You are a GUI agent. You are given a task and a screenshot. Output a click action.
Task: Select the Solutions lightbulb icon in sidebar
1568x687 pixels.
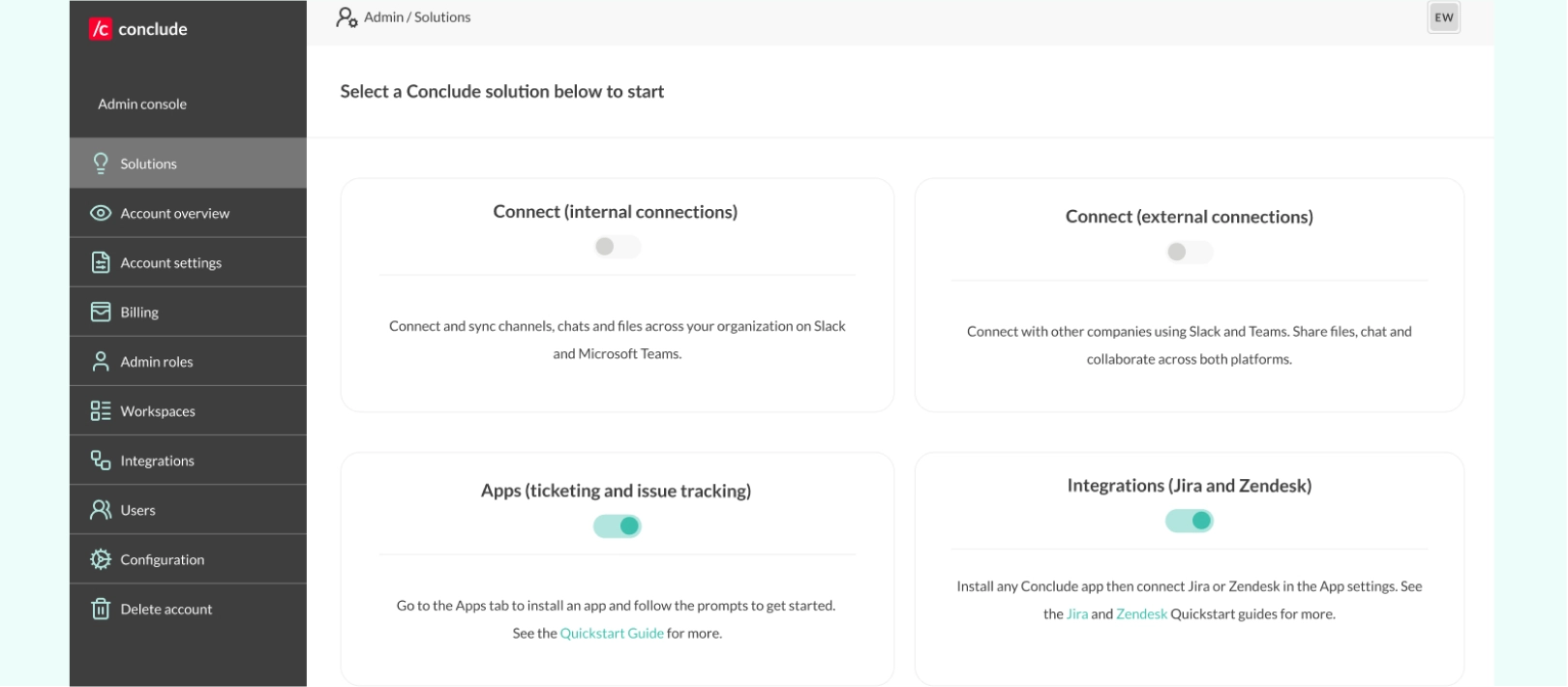100,163
